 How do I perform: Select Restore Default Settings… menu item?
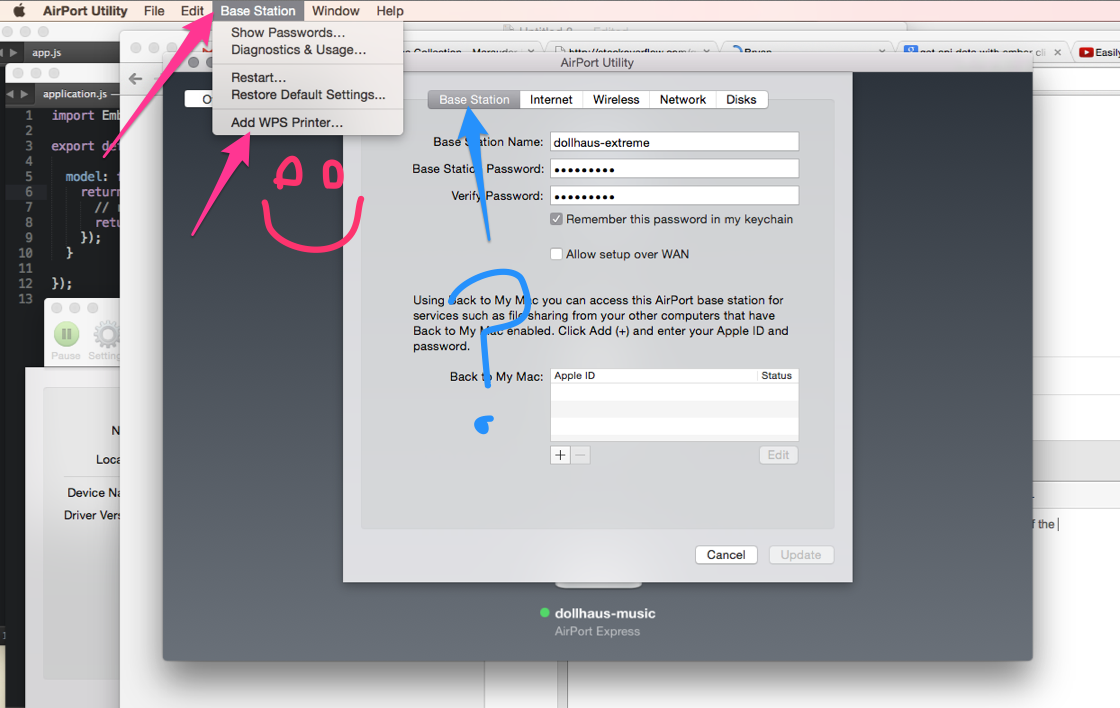click(x=308, y=94)
